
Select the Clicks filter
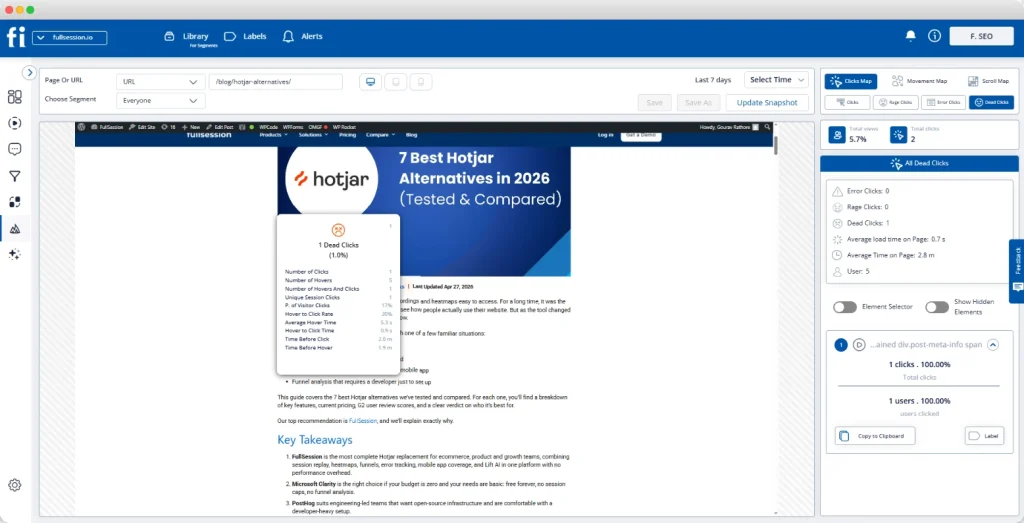click(848, 103)
